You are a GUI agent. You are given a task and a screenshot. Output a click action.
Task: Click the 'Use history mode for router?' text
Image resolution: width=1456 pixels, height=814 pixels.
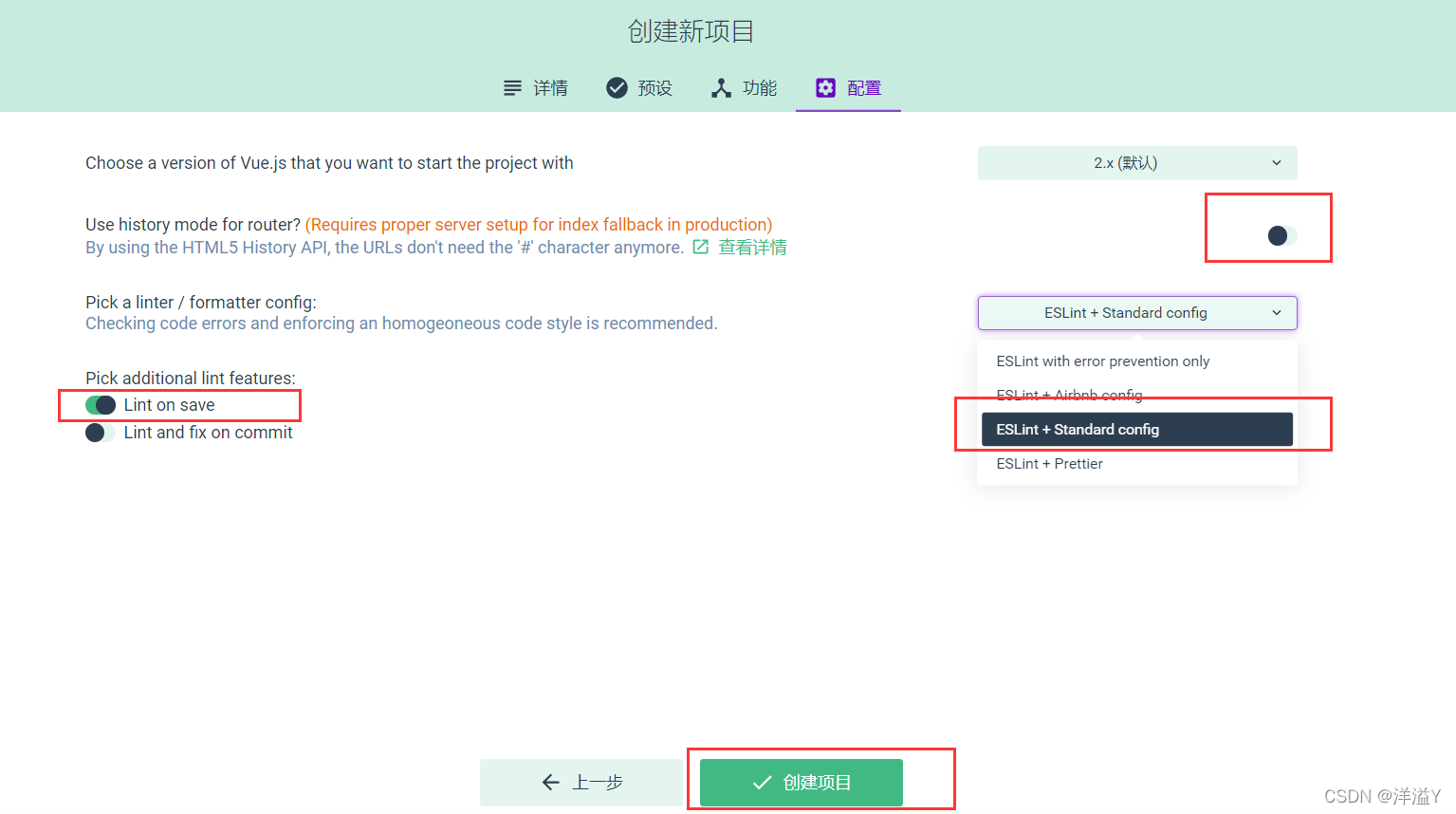[193, 225]
